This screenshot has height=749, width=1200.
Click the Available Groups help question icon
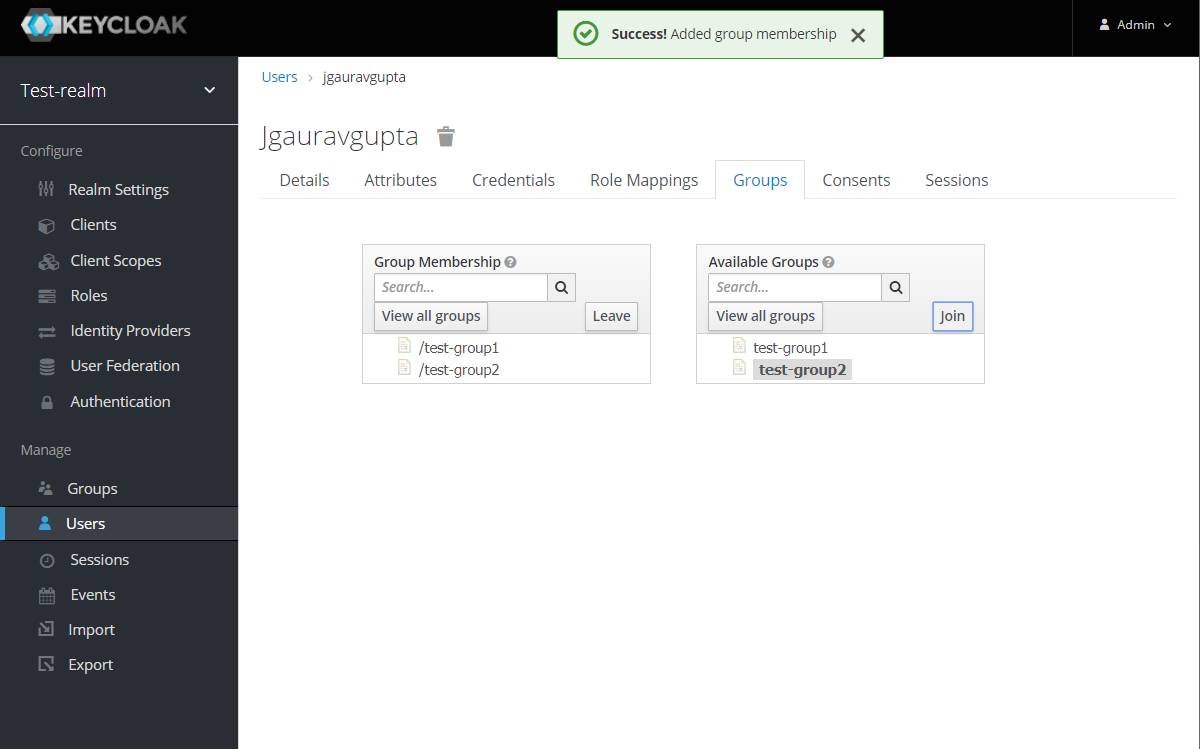click(829, 262)
